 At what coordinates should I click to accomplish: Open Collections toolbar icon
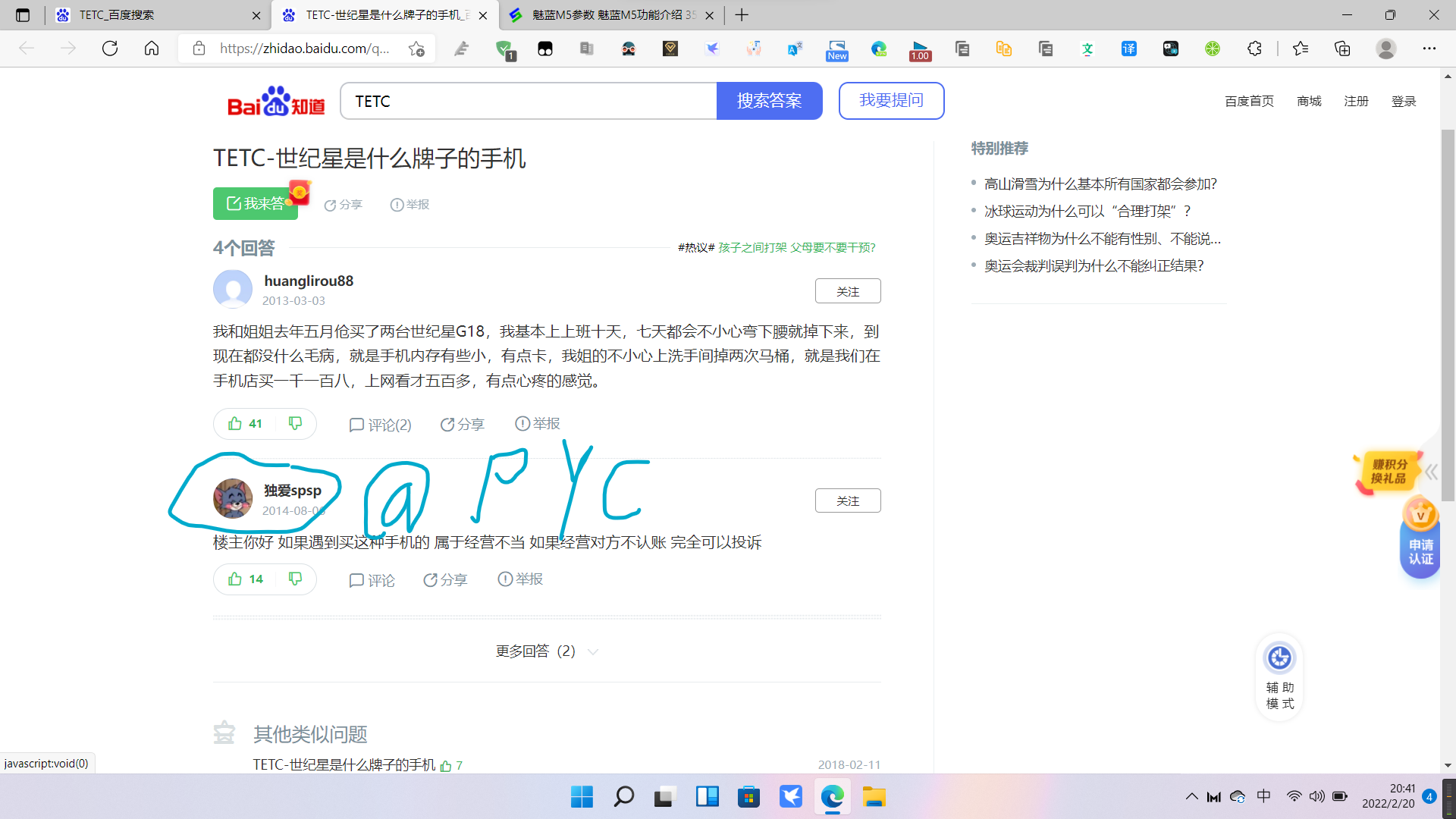coord(1342,49)
